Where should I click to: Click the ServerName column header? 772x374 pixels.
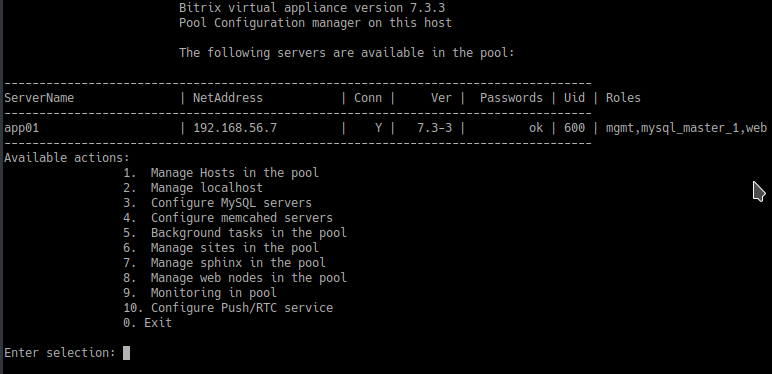[x=39, y=97]
